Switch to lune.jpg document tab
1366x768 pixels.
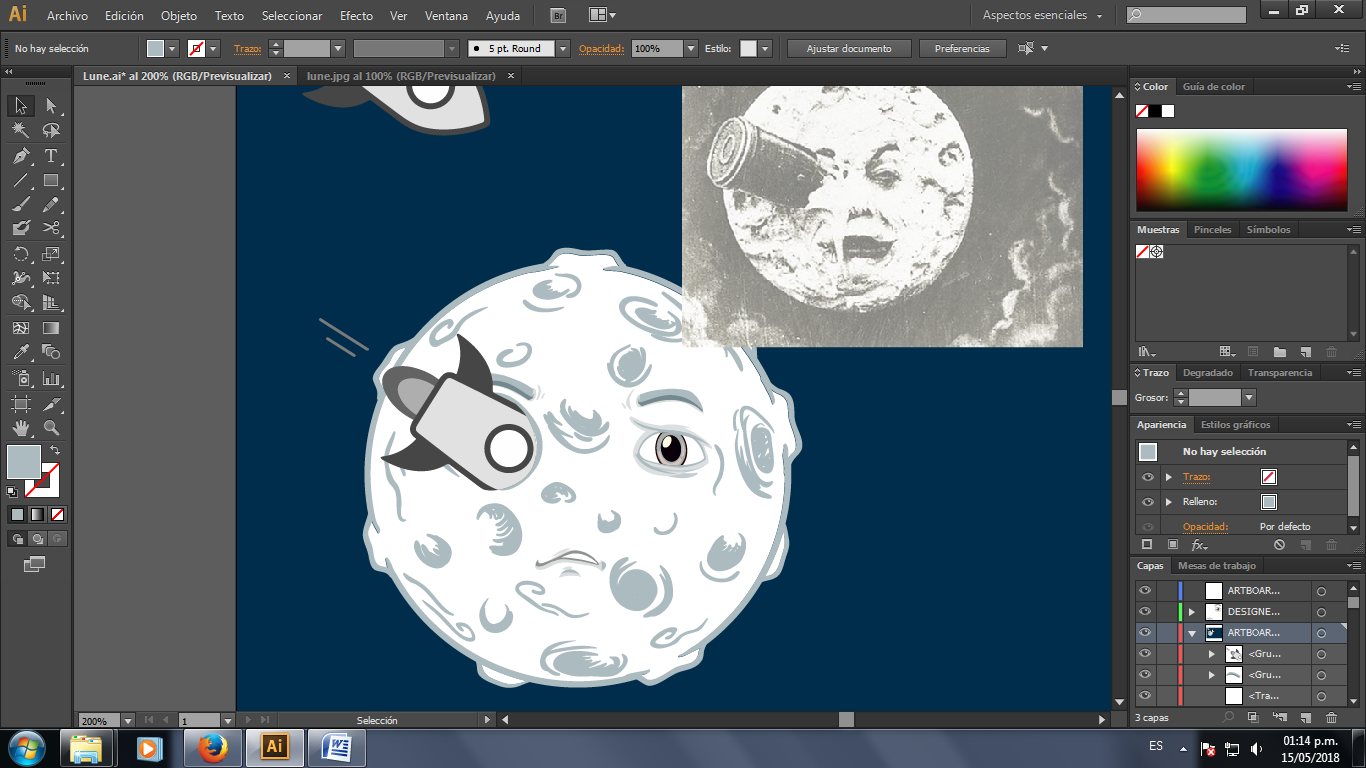(401, 76)
